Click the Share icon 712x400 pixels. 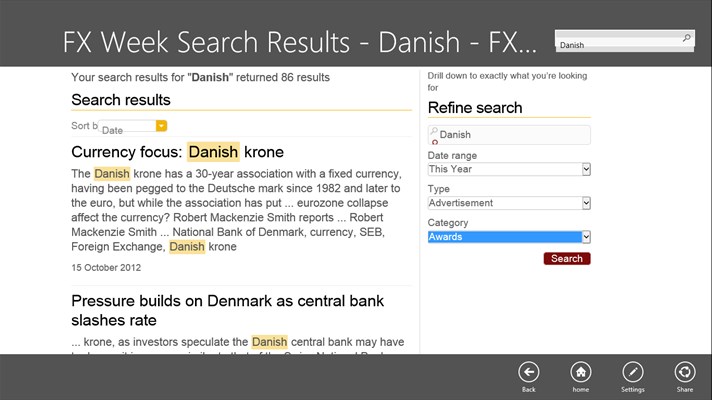684,372
